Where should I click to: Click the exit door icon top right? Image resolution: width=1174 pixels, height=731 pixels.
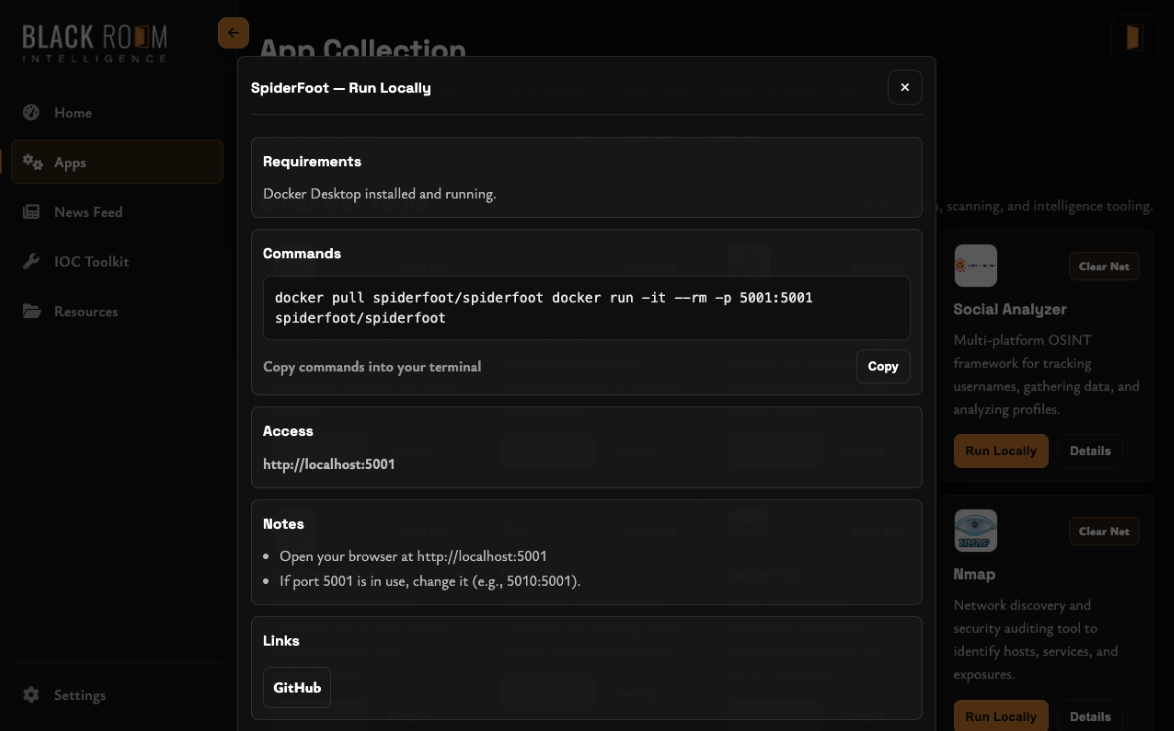(1135, 36)
